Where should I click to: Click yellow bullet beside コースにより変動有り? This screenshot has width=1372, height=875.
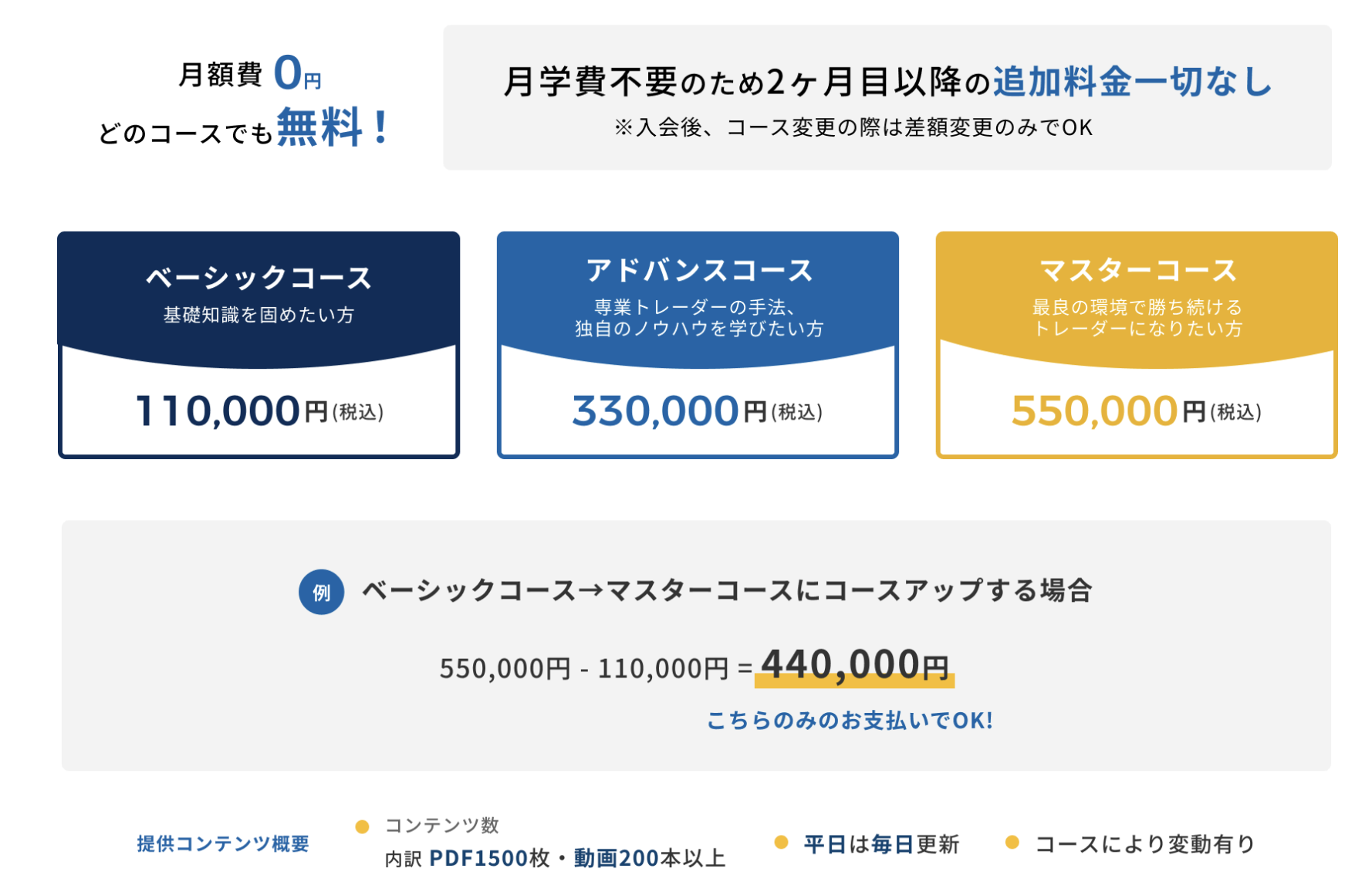pyautogui.click(x=1012, y=842)
